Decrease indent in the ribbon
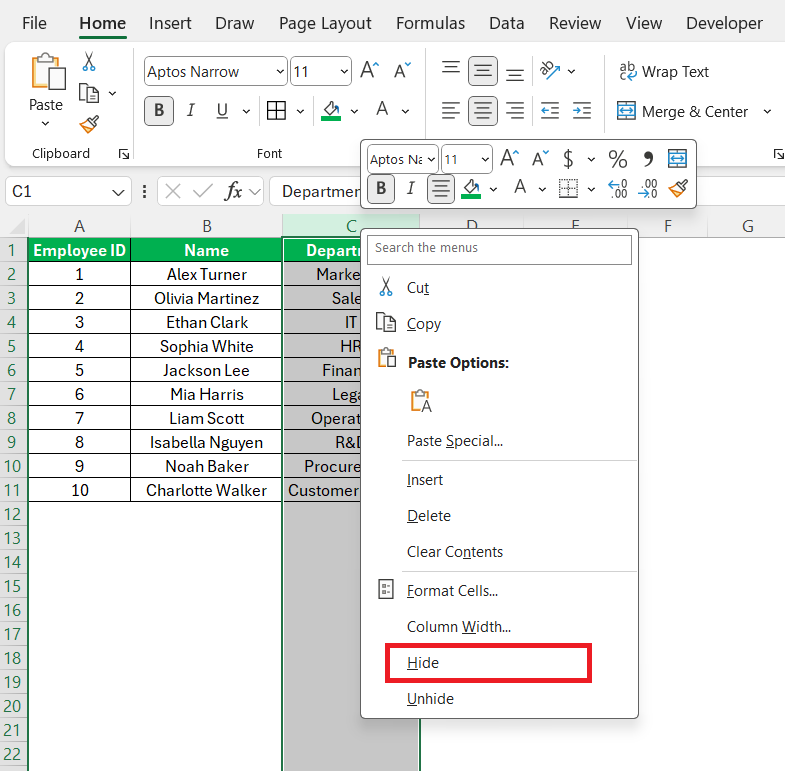The width and height of the screenshot is (785, 771). point(550,111)
